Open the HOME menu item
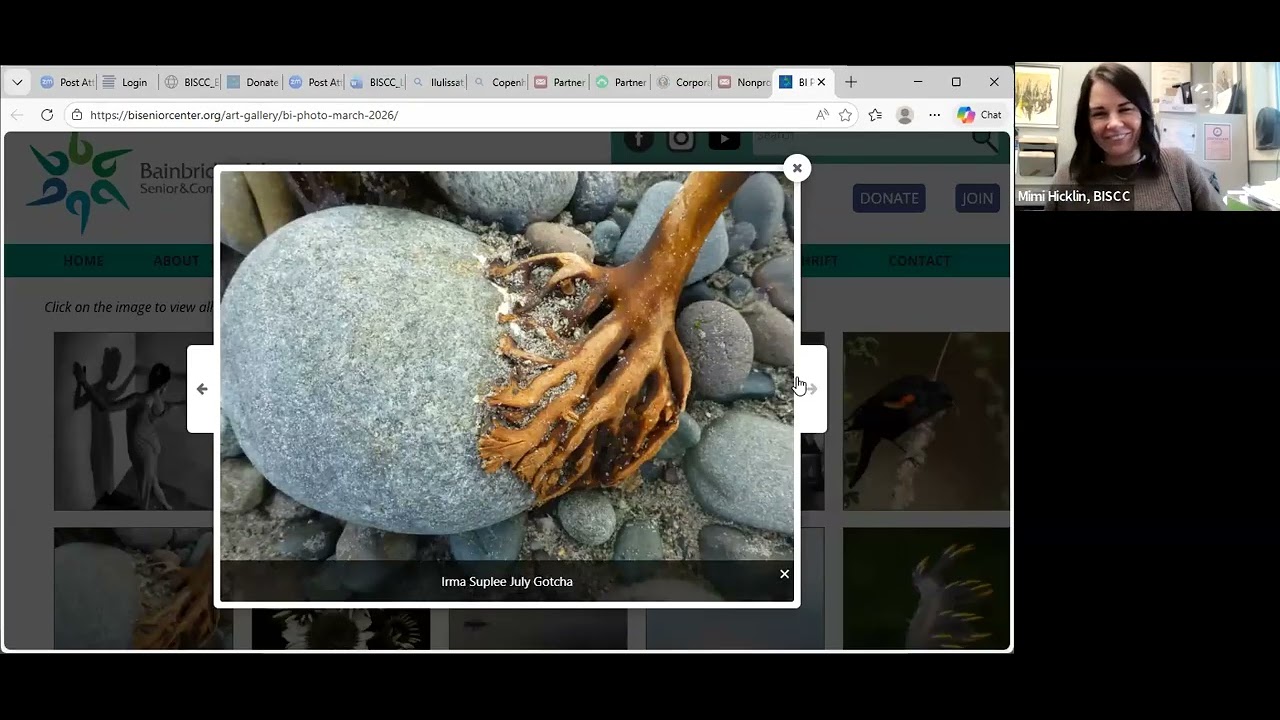 84,261
